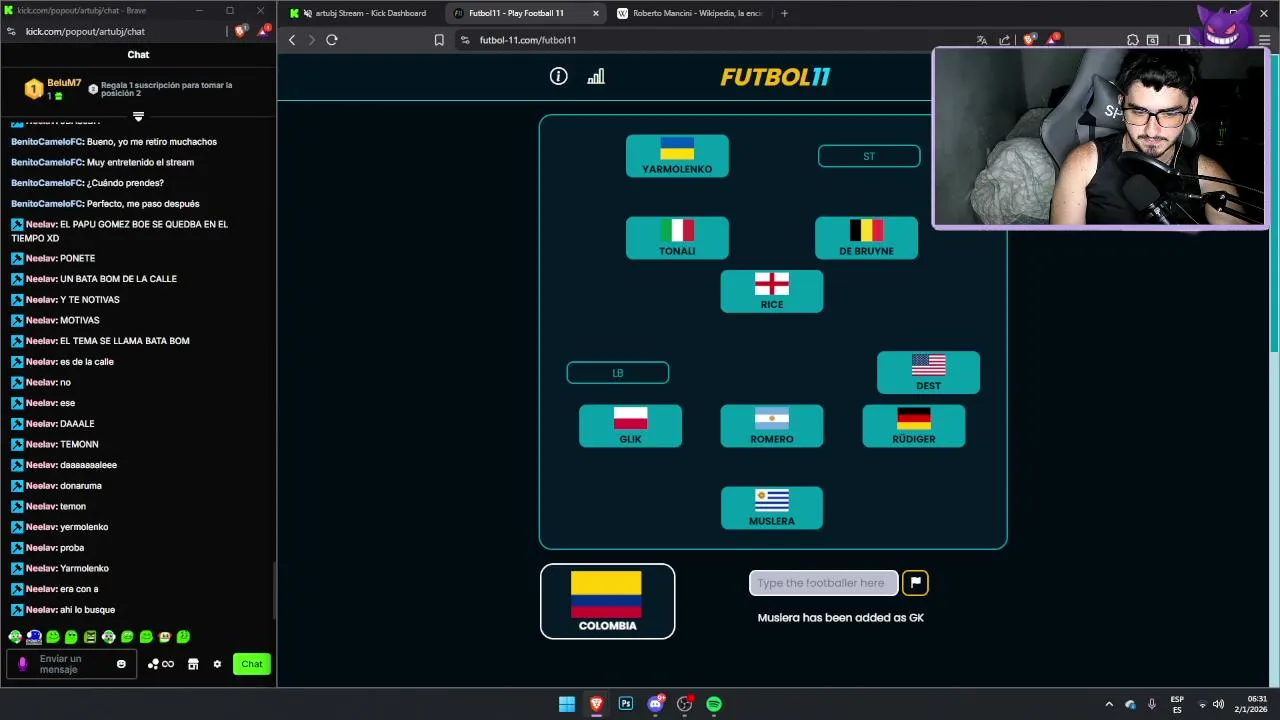
Task: Open Photoshop from the taskbar
Action: [x=626, y=704]
